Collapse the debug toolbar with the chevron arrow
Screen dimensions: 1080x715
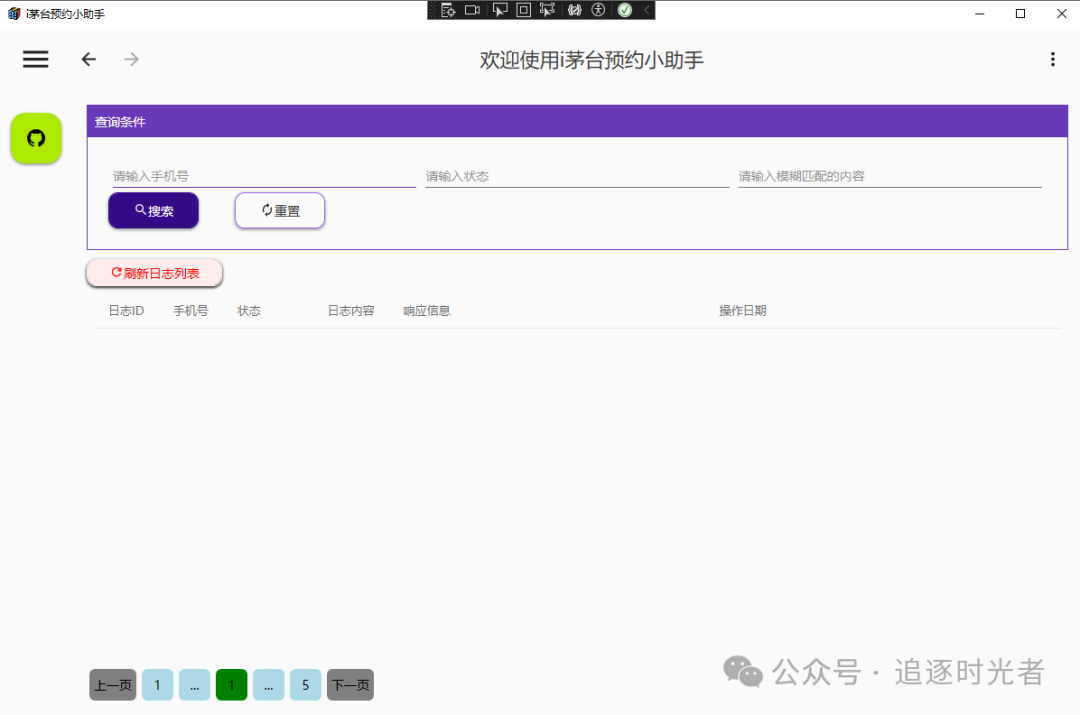click(645, 10)
